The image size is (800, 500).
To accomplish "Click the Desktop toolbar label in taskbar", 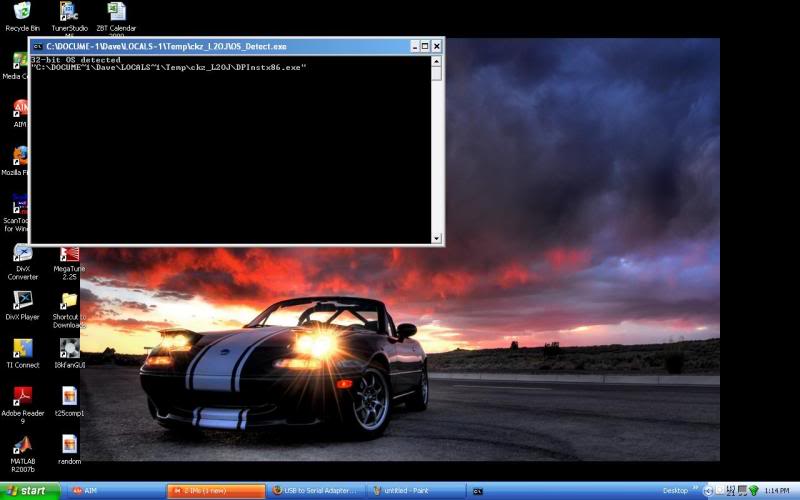I will (x=675, y=491).
